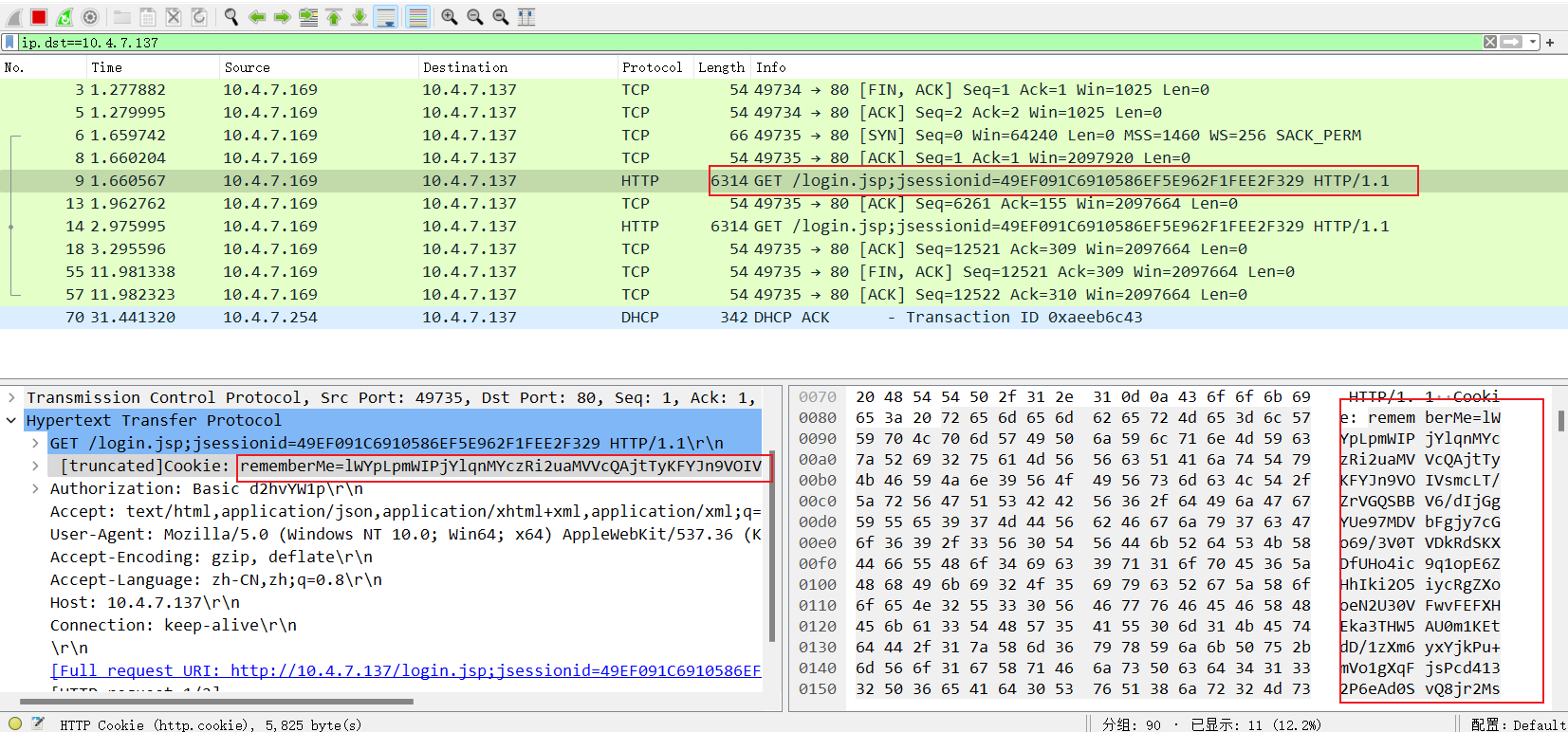Open the recent display filters dropdown
Screen dimensions: 1568x732
1532,42
